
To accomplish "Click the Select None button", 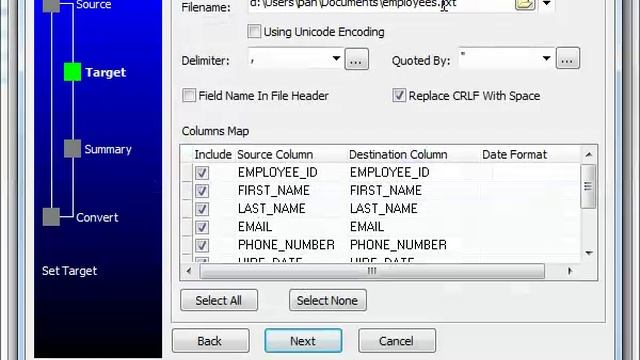I will tap(328, 300).
